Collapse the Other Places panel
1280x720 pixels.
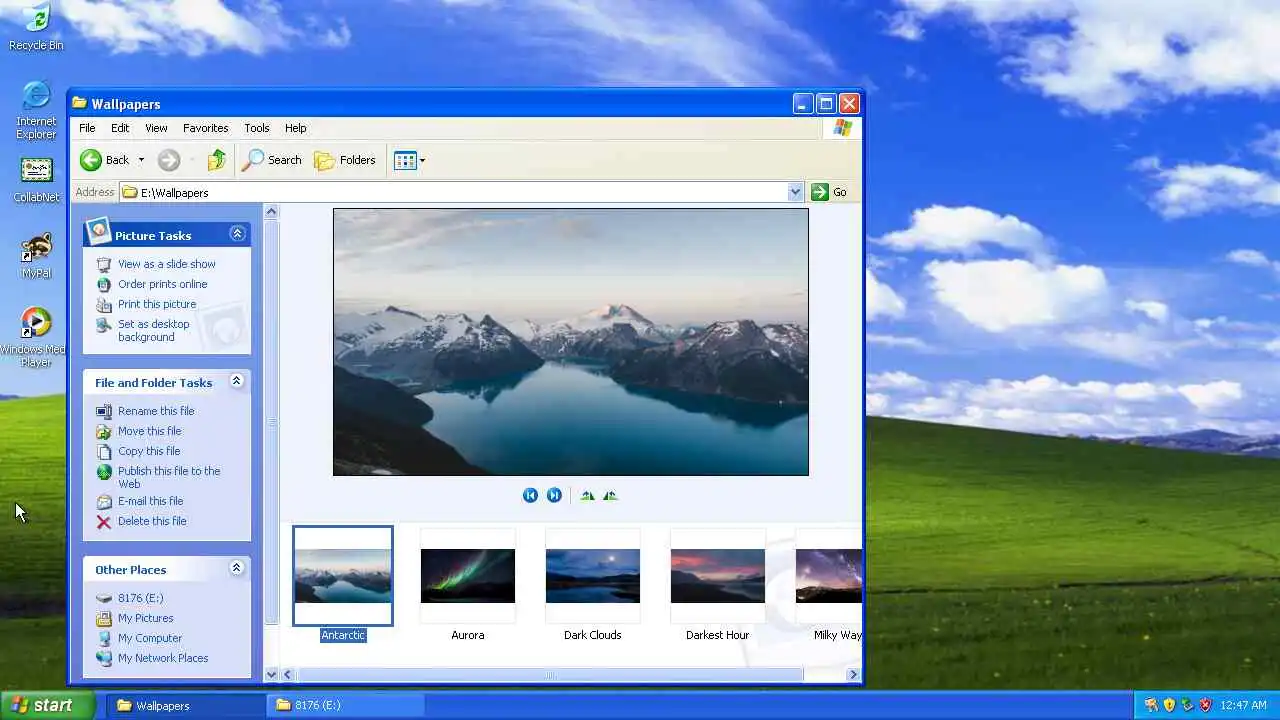coord(237,568)
